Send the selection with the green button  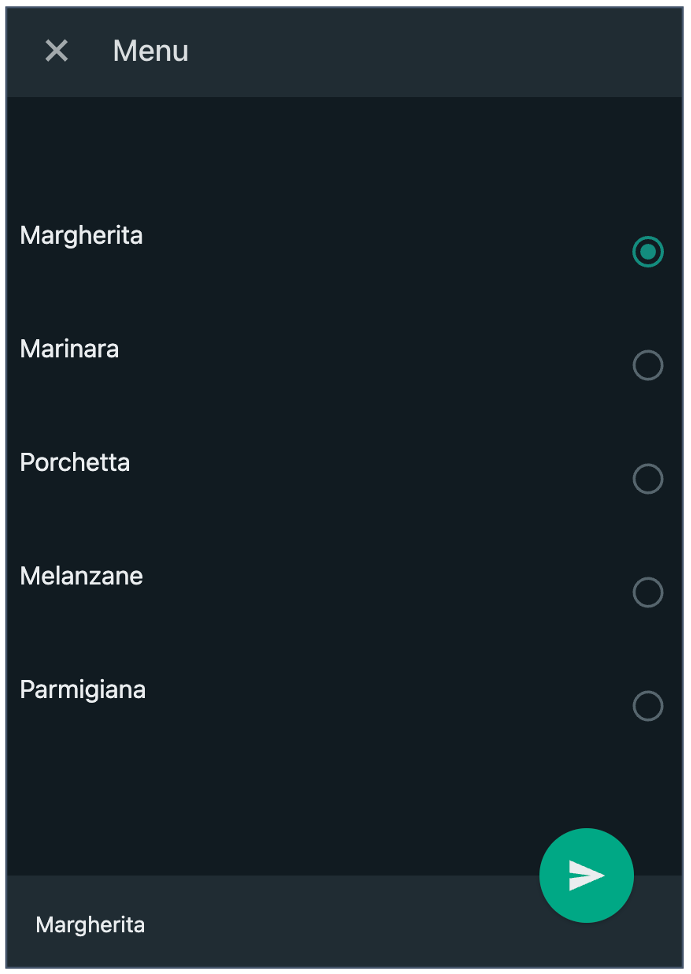tap(586, 875)
